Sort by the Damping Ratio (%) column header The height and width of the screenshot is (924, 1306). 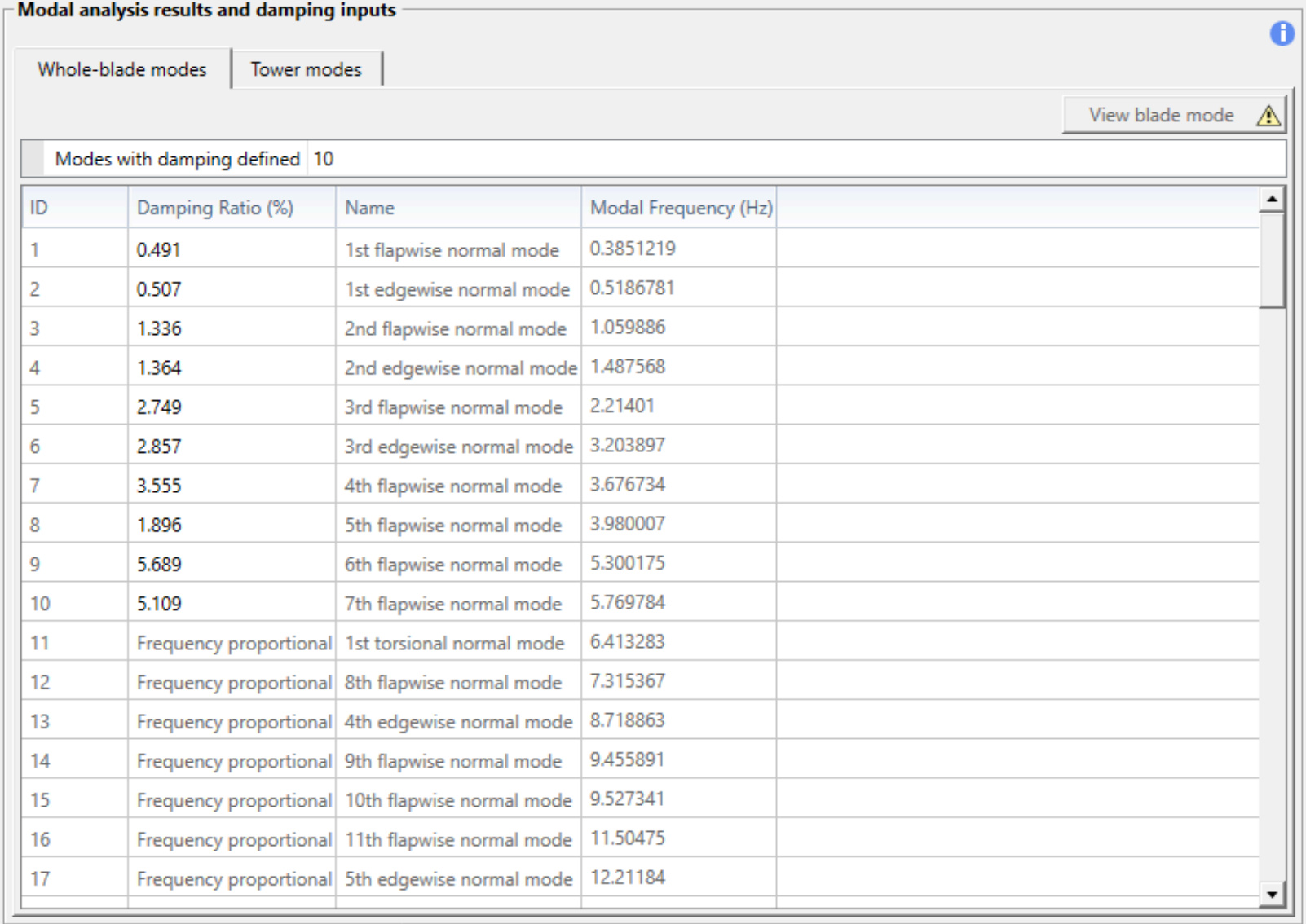[x=215, y=208]
